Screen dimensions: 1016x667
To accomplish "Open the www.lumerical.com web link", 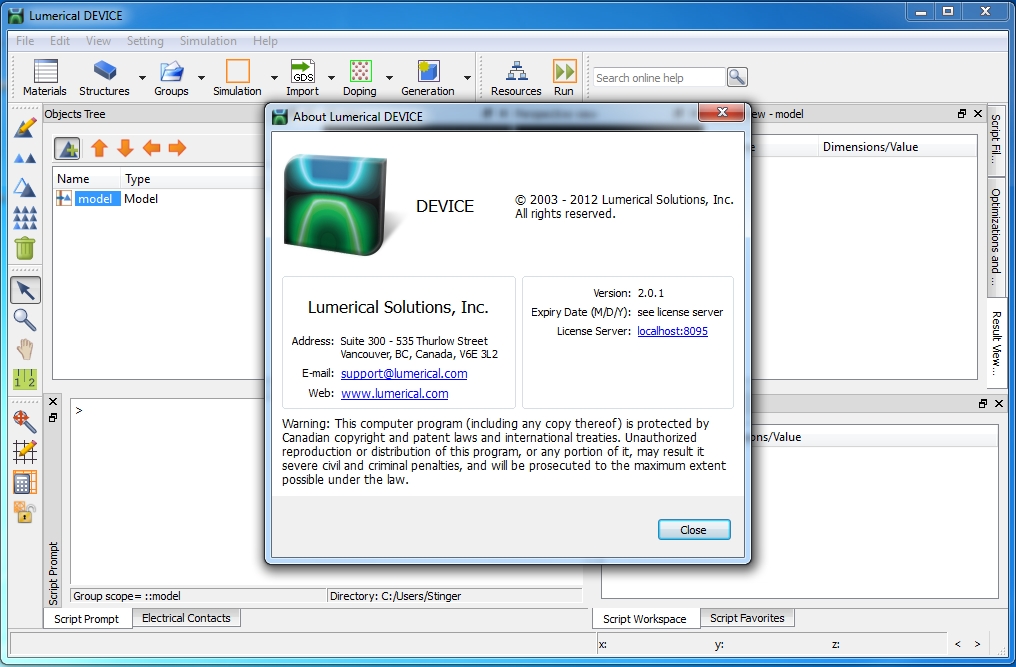I will (395, 393).
